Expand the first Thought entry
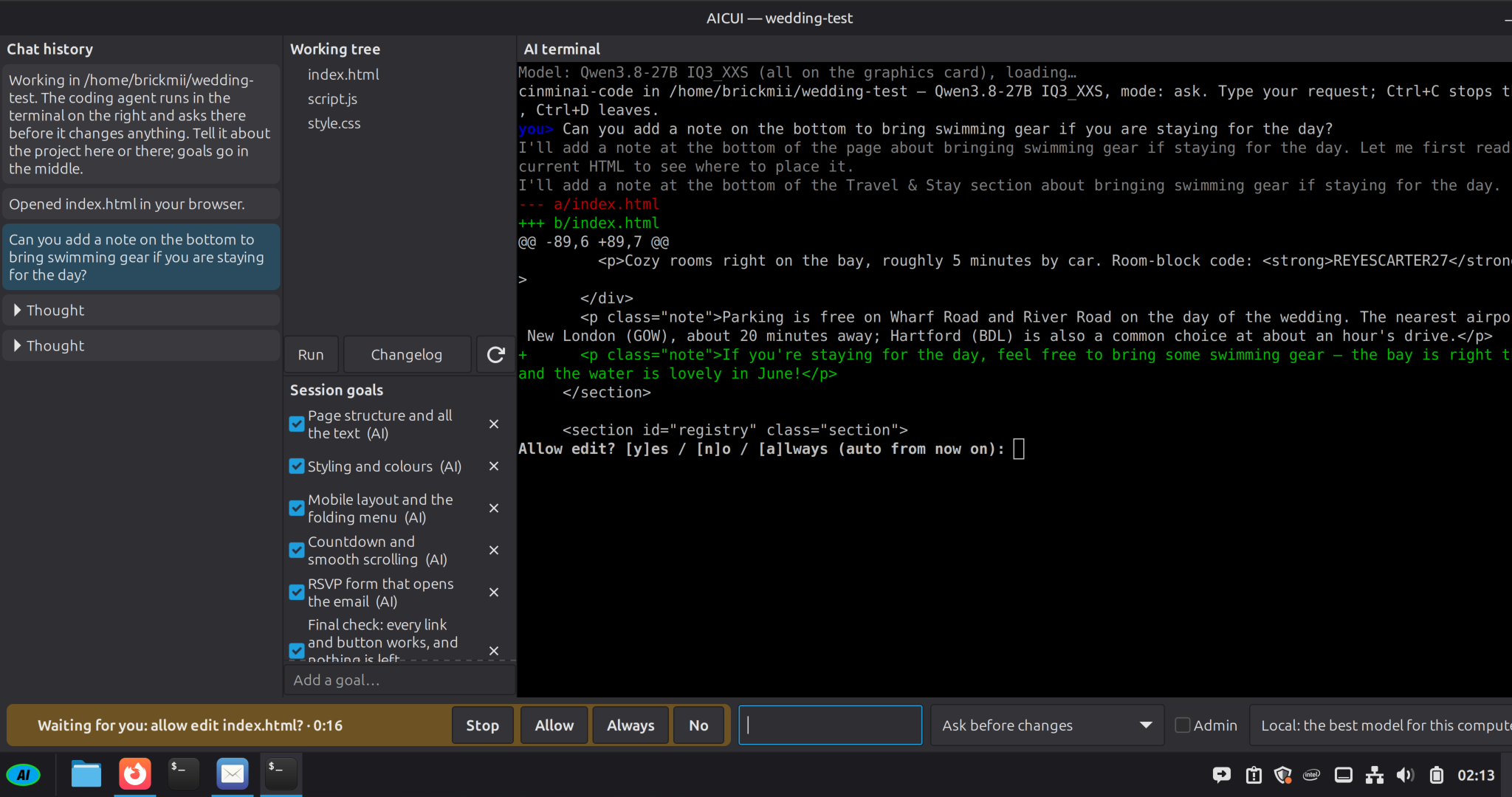Image resolution: width=1512 pixels, height=797 pixels. click(x=140, y=311)
